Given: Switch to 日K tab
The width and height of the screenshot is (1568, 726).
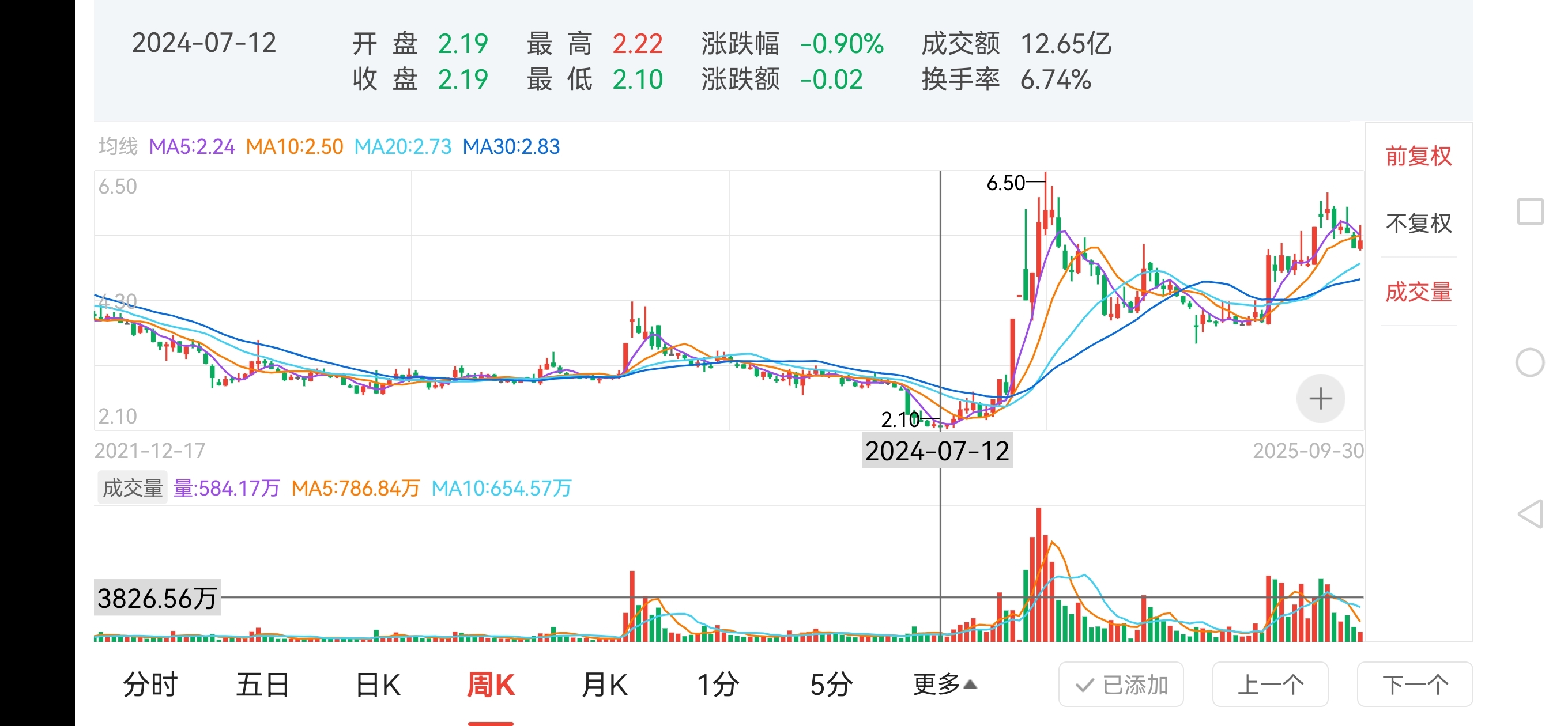Looking at the screenshot, I should click(378, 685).
